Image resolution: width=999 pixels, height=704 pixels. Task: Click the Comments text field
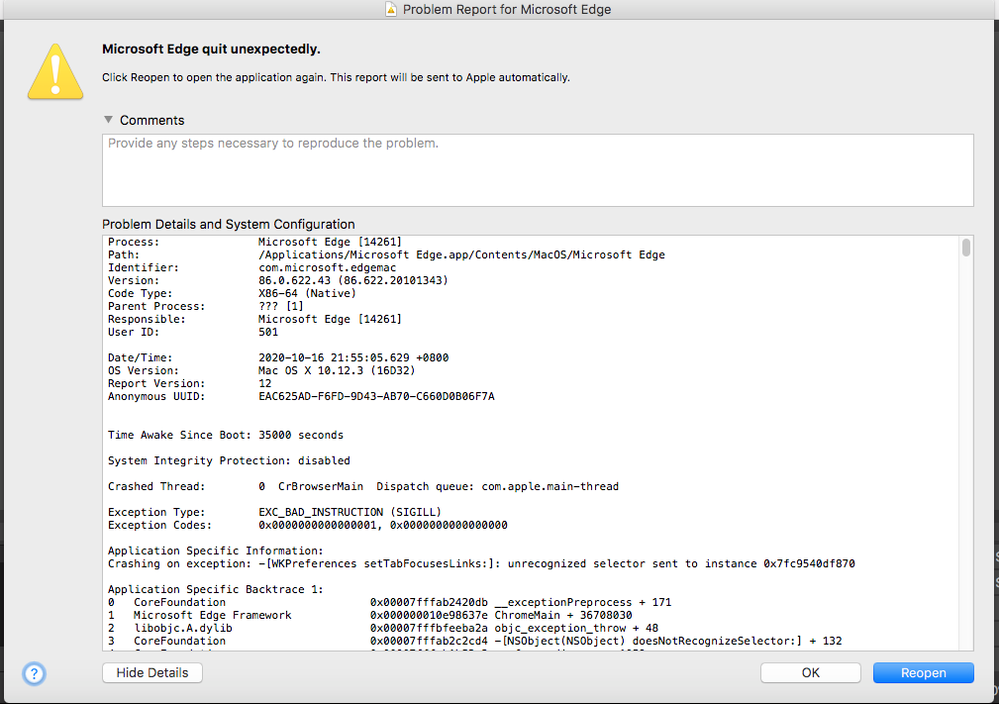538,170
